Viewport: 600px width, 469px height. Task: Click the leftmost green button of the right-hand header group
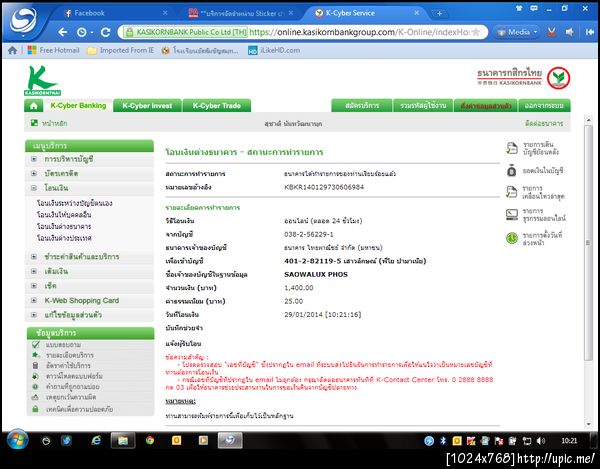[x=362, y=106]
